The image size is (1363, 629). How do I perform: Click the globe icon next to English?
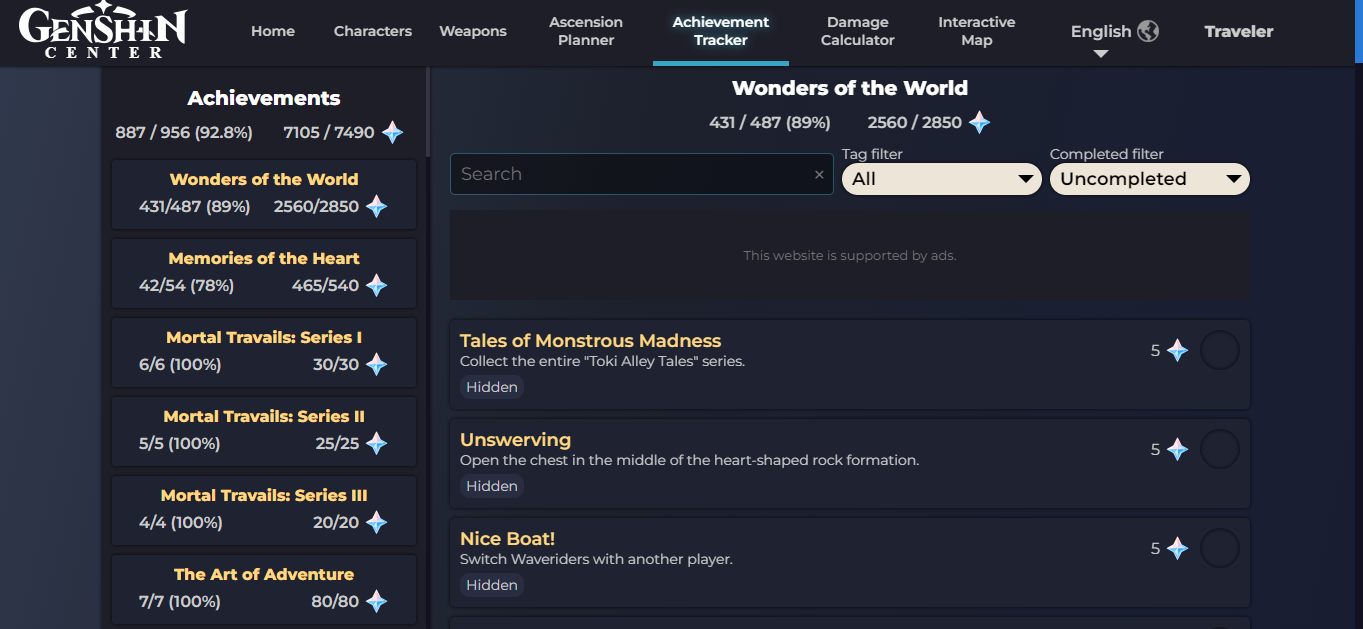click(1148, 31)
